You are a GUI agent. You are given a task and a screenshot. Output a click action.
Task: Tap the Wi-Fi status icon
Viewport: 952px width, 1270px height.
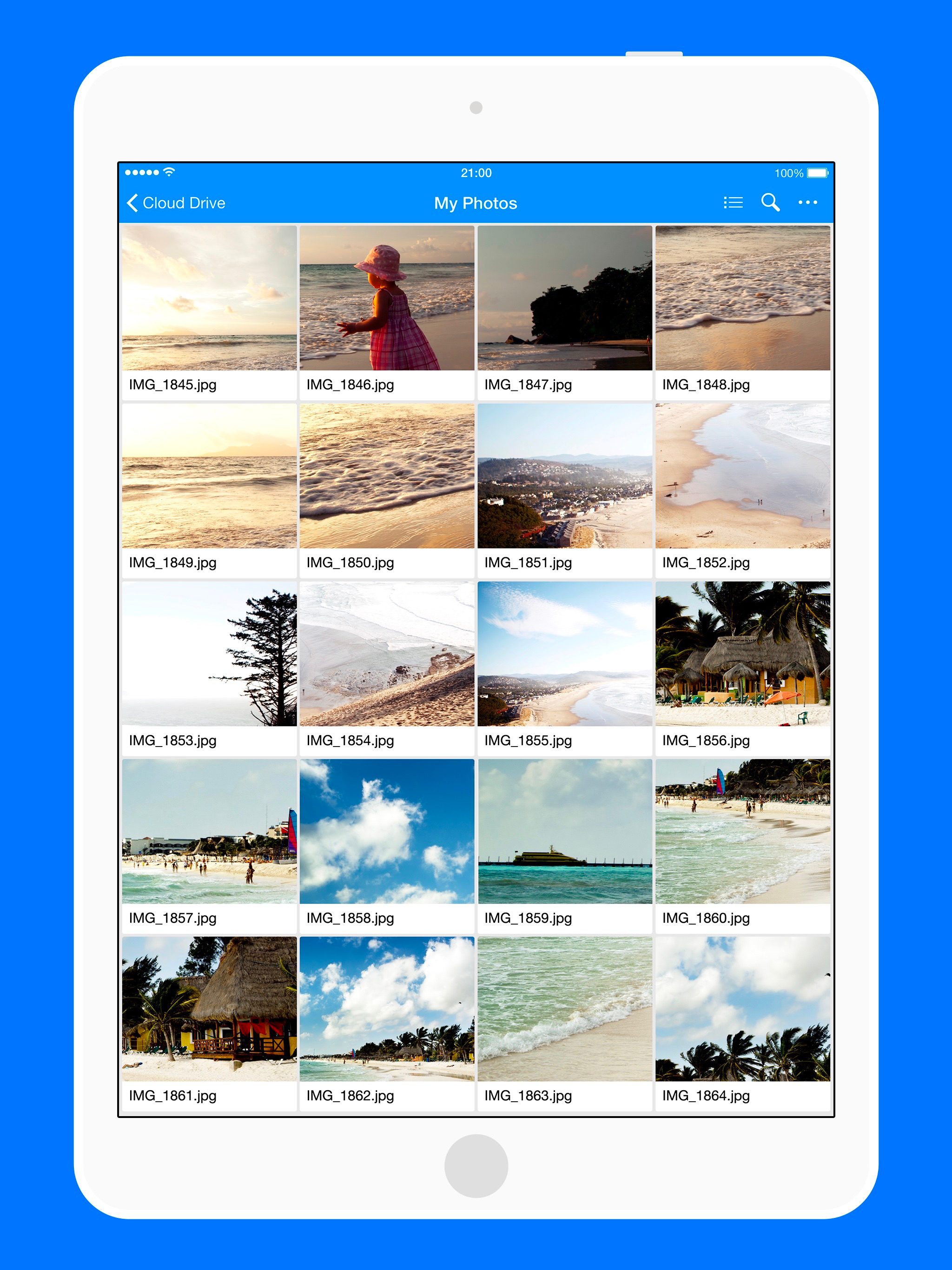(x=169, y=172)
